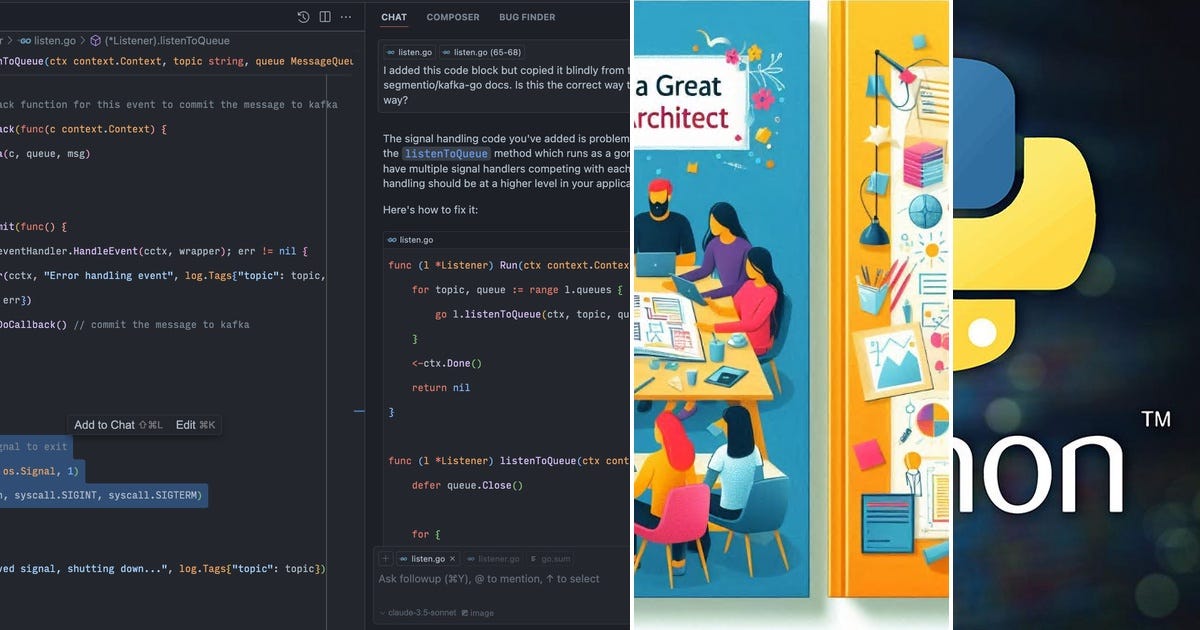Open the (*Listener).listenToQueue breadcrumb dropdown

pos(165,40)
